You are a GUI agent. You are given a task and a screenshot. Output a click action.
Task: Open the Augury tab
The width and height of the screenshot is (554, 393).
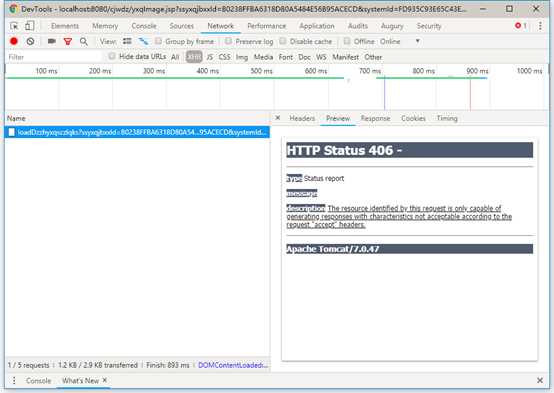392,26
